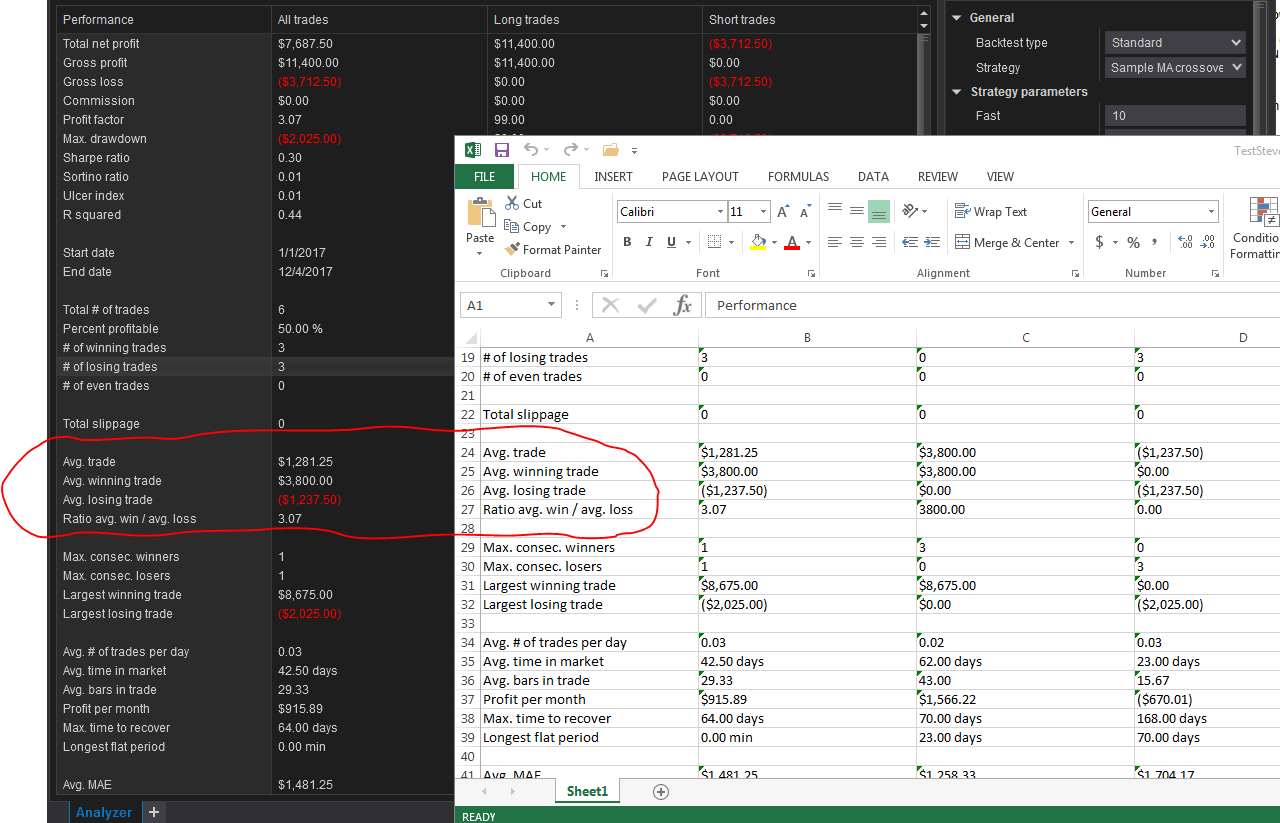Click the Increase Indent icon
The image size is (1280, 823).
tap(933, 242)
